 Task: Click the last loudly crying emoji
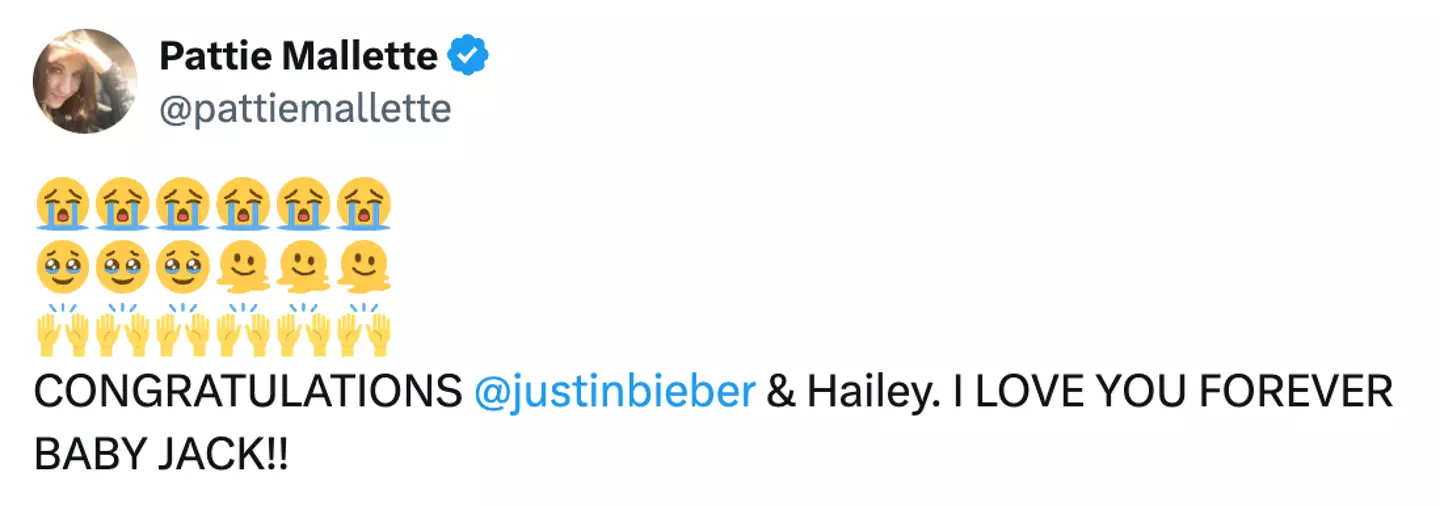(364, 205)
